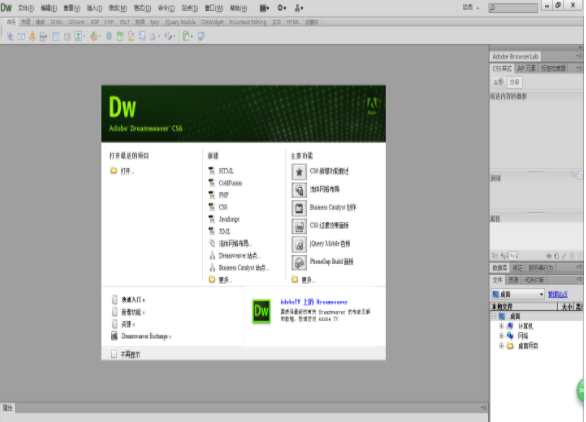Click the New CSS Rule icon
The height and width of the screenshot is (422, 586).
point(557,256)
